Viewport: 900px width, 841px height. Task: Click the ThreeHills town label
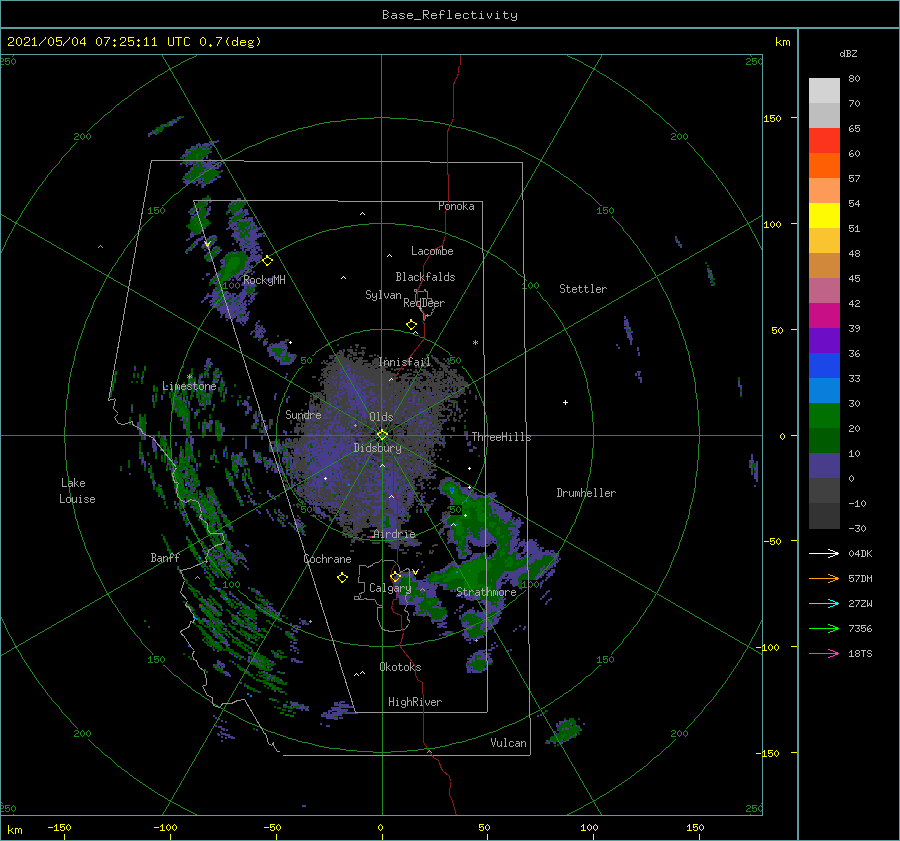coord(502,437)
